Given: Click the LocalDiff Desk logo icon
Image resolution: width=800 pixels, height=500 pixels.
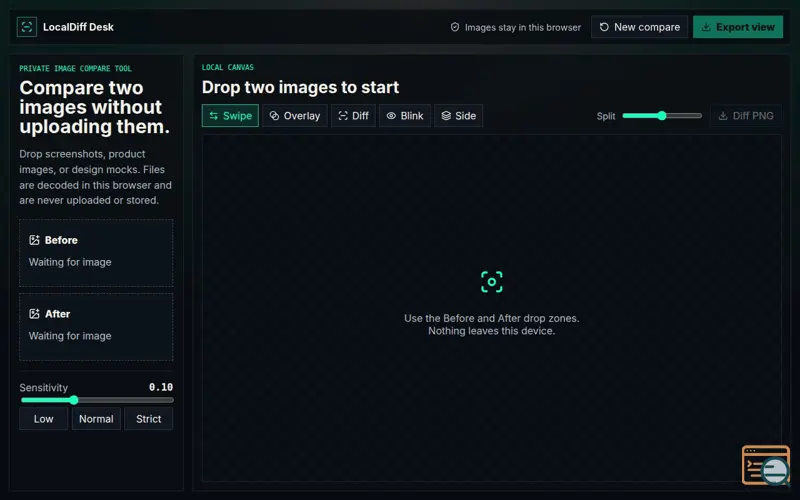Looking at the screenshot, I should (27, 27).
